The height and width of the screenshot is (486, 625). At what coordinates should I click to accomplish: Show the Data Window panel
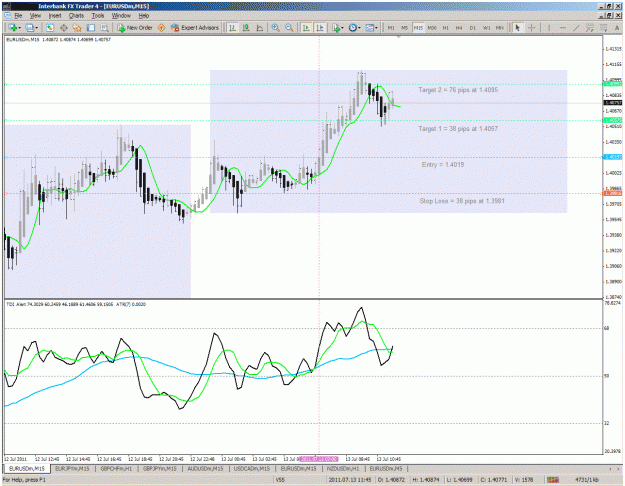63,28
